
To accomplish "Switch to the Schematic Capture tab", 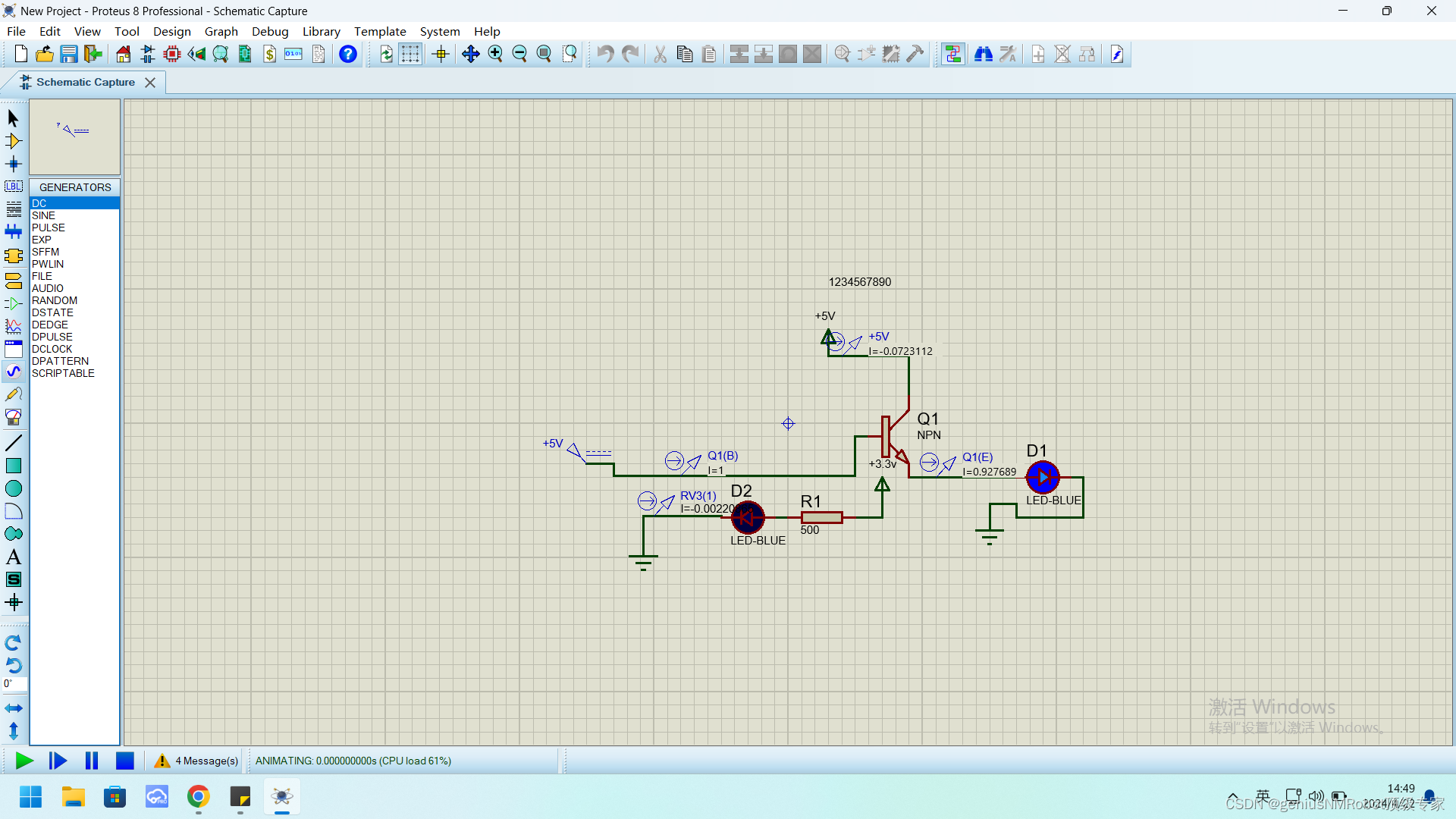I will tap(85, 82).
